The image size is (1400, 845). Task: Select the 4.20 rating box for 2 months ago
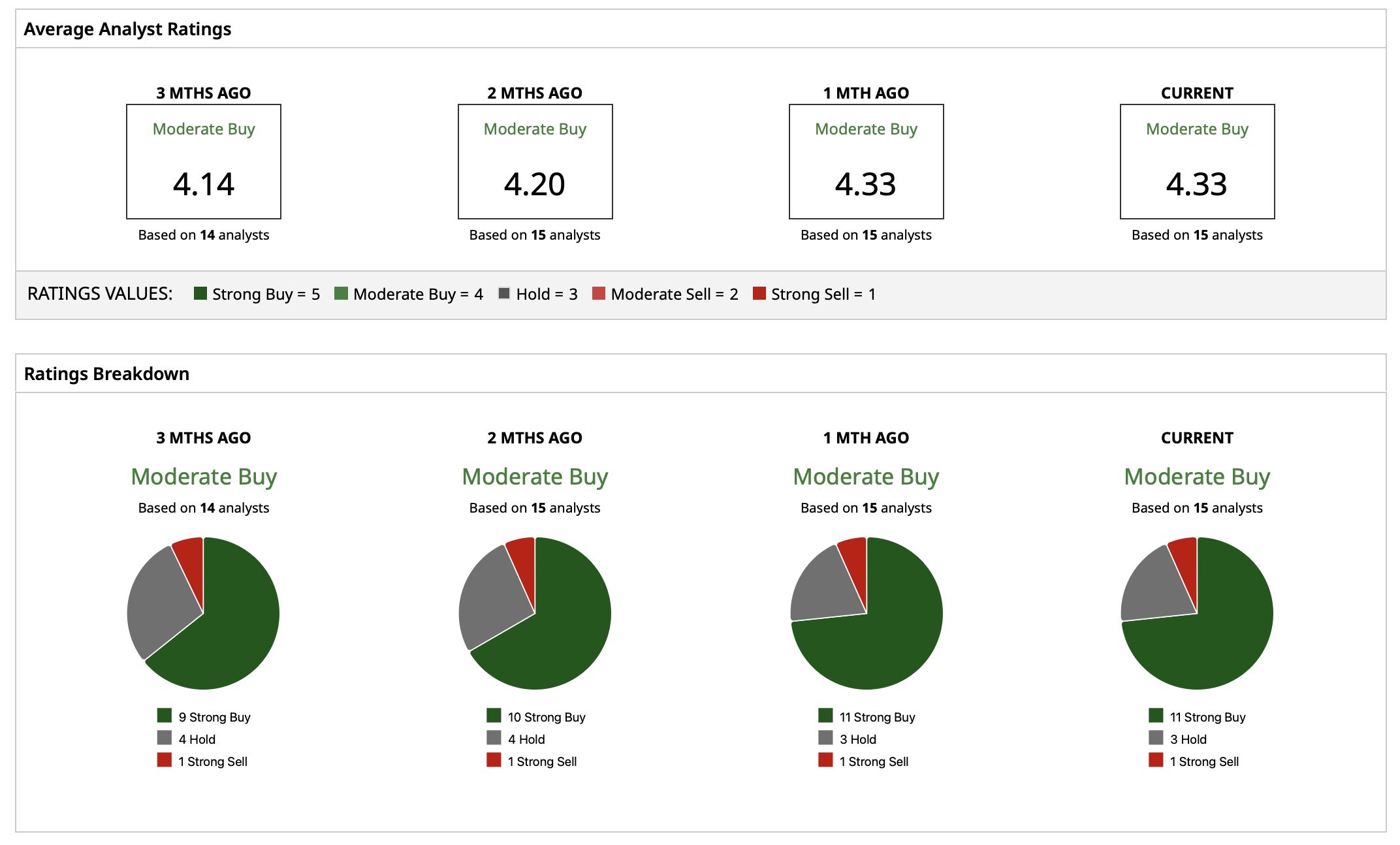tap(535, 161)
